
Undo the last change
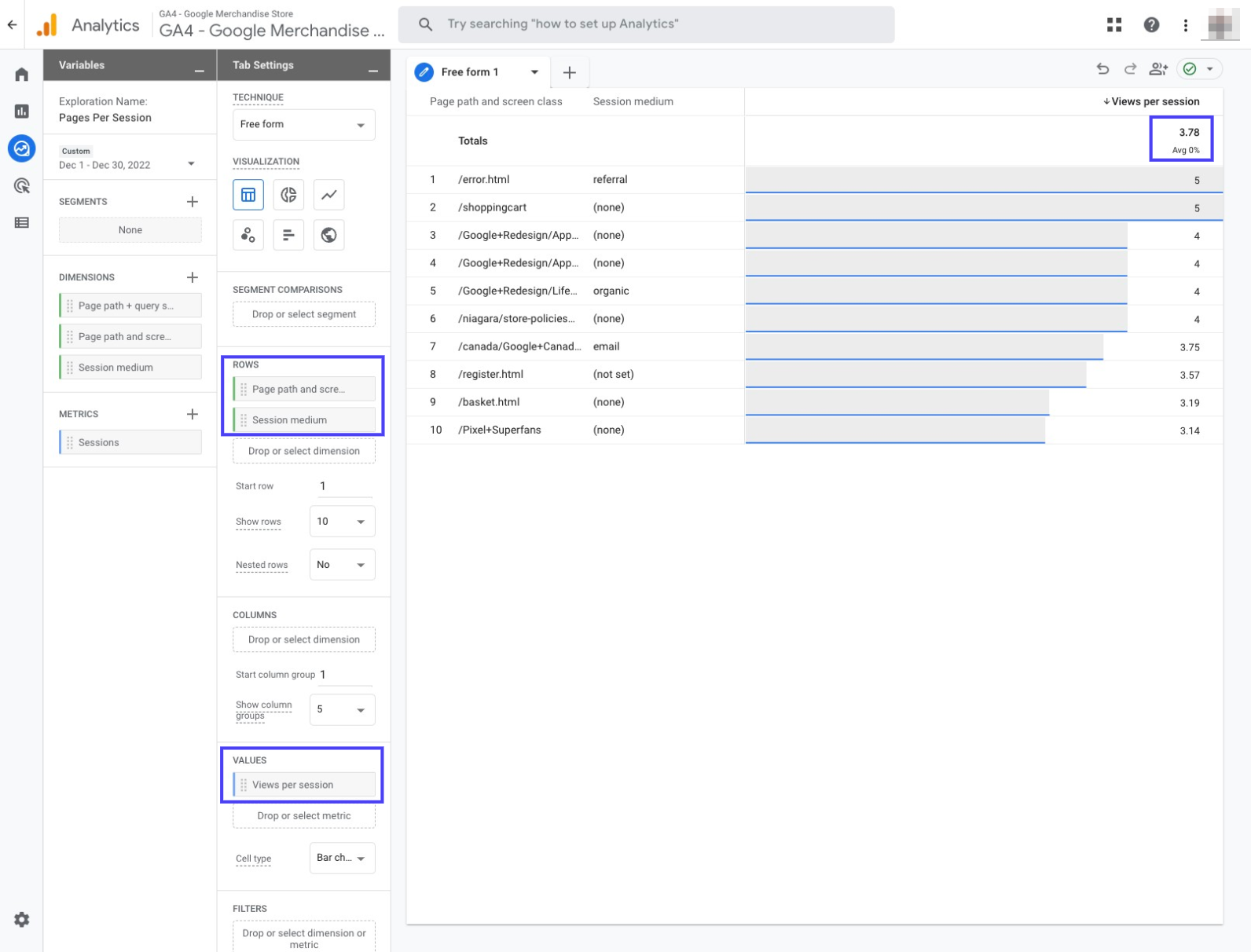[1102, 69]
